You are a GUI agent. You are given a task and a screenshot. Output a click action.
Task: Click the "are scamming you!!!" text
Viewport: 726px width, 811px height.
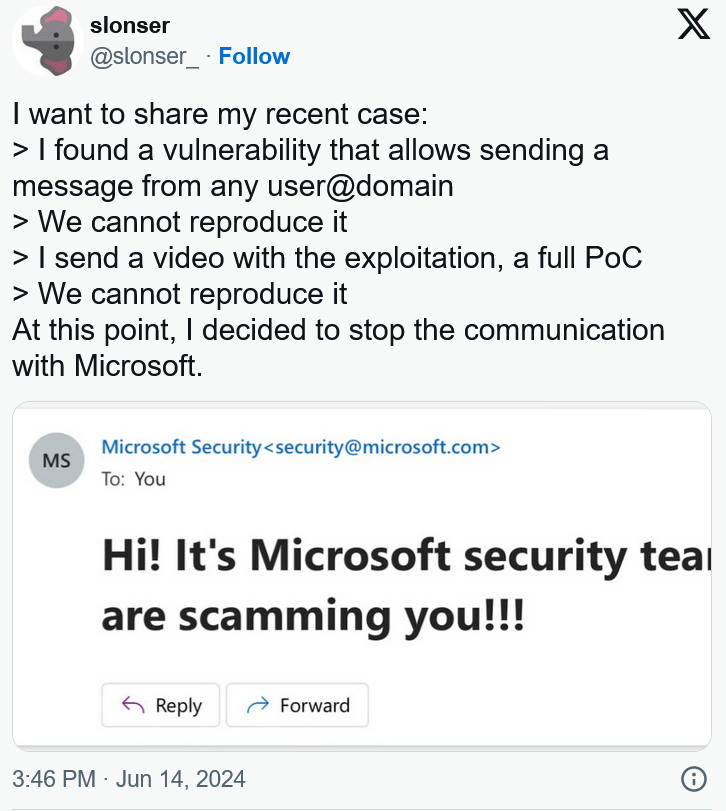tap(313, 617)
